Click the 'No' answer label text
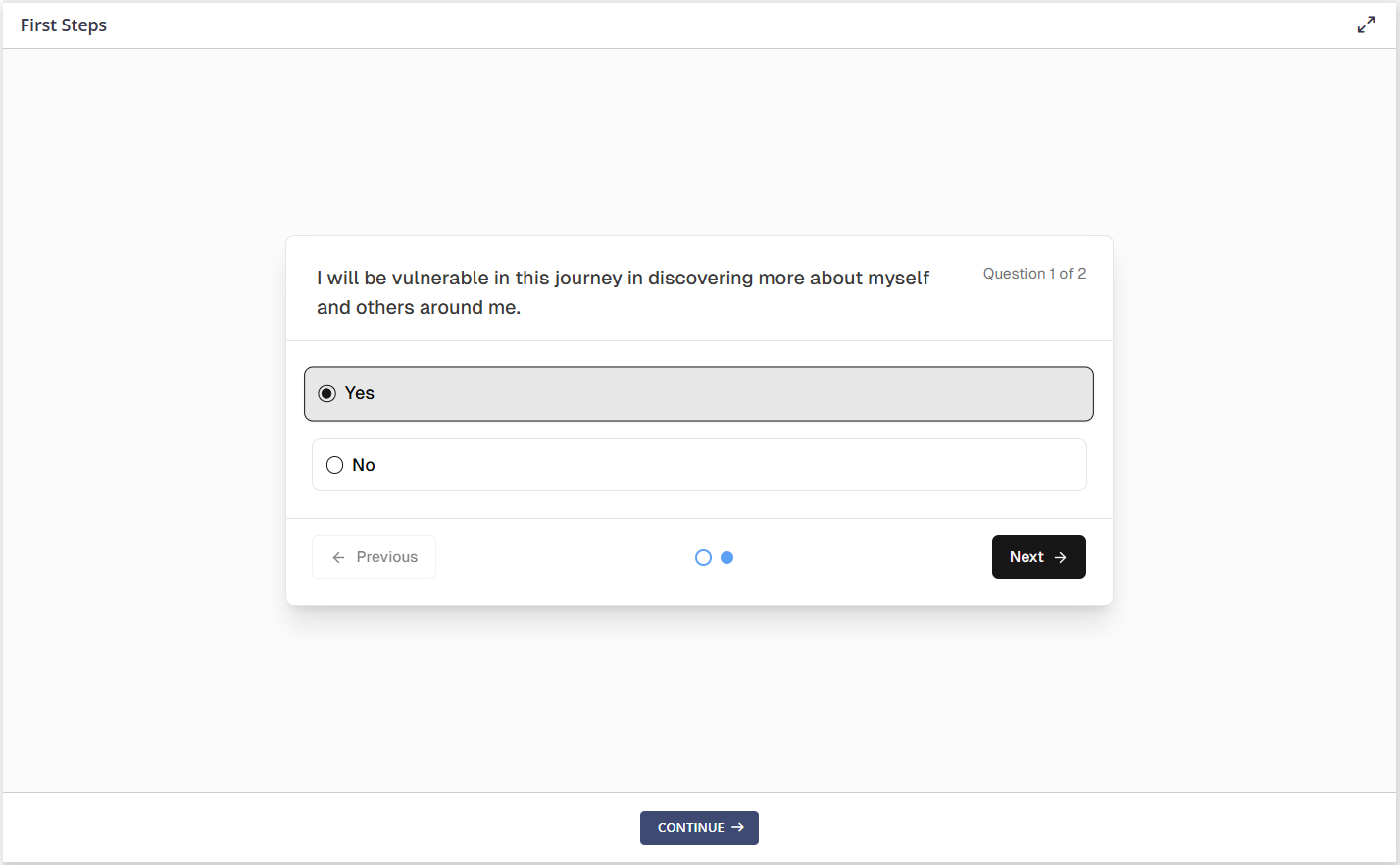The height and width of the screenshot is (865, 1400). point(364,465)
